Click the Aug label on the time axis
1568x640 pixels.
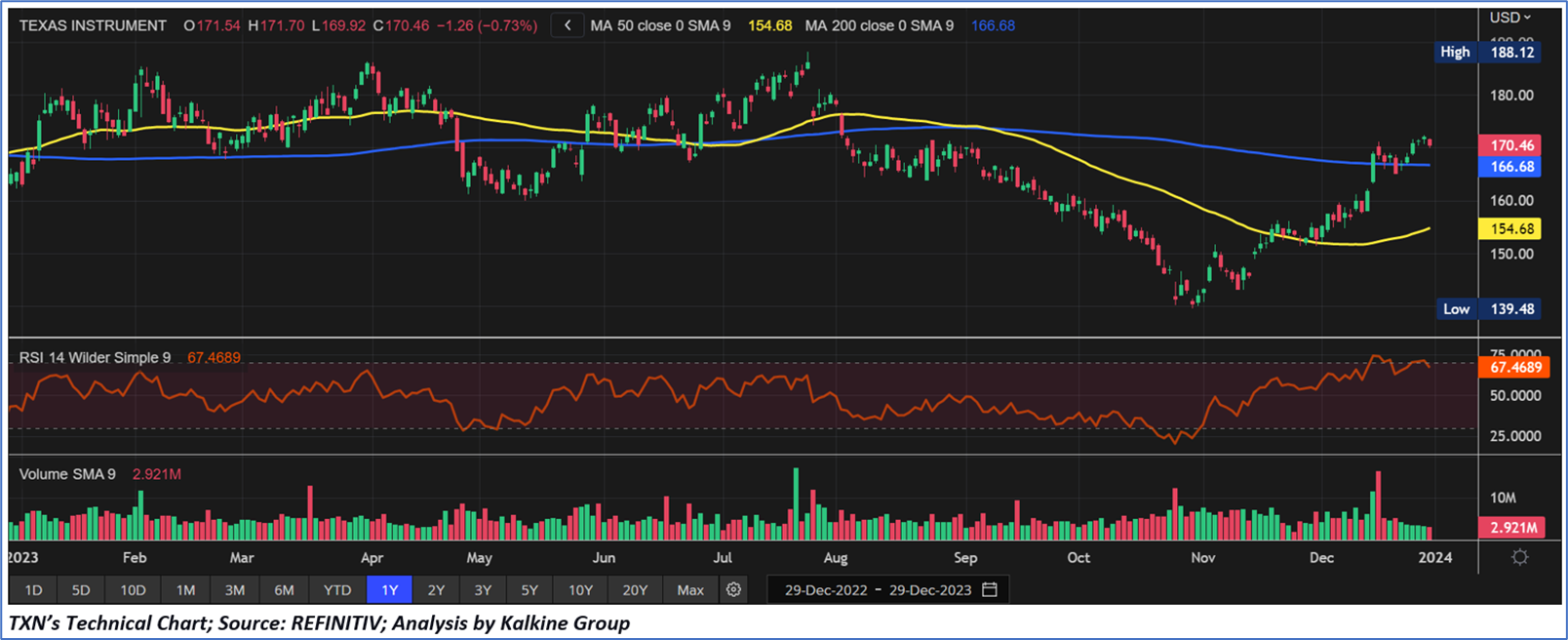836,558
